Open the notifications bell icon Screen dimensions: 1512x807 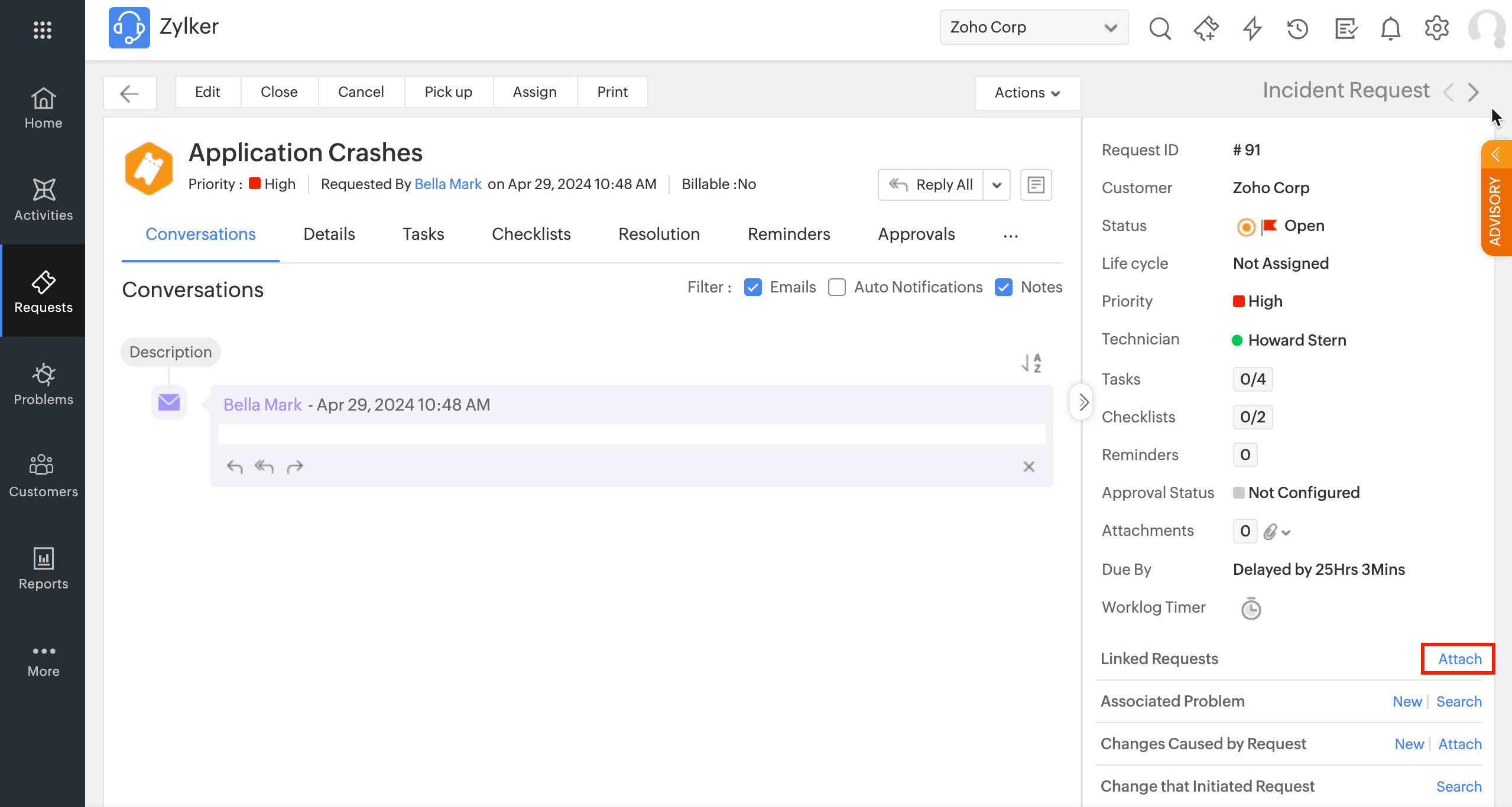coord(1390,28)
